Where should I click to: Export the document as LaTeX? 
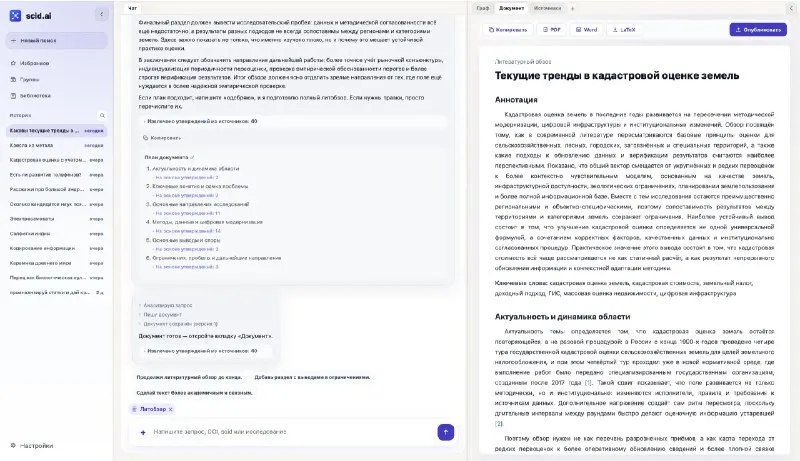click(624, 30)
